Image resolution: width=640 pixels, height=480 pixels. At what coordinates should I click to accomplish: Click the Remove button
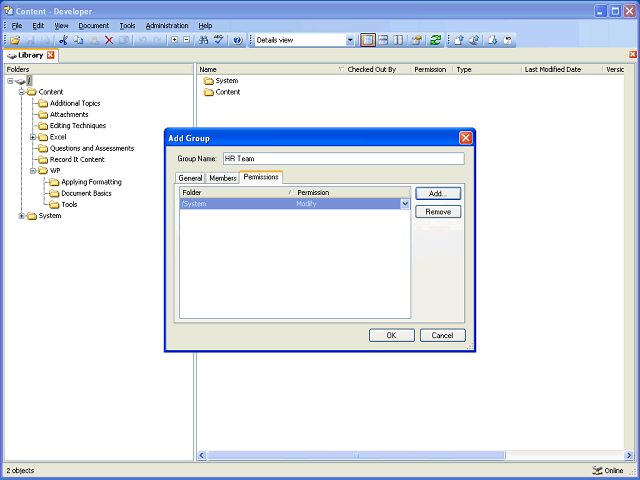click(438, 212)
